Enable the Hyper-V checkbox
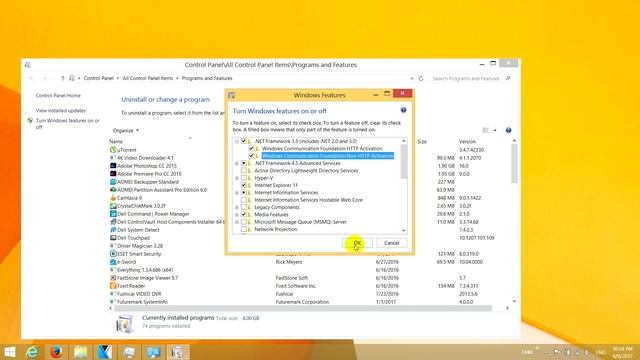 pos(244,178)
